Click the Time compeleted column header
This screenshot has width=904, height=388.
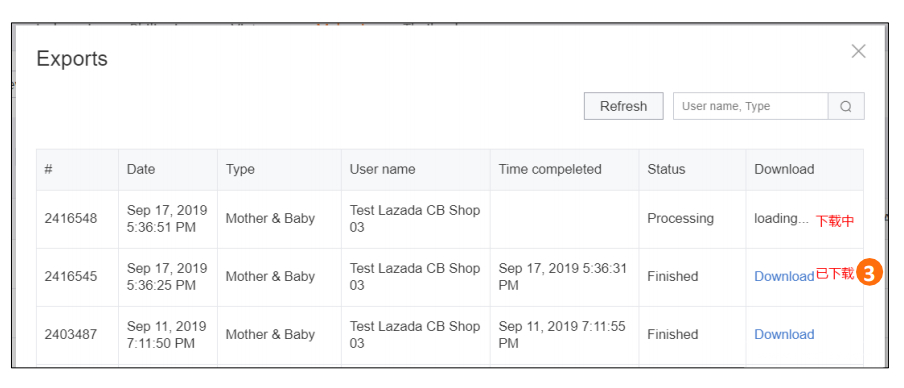point(550,169)
